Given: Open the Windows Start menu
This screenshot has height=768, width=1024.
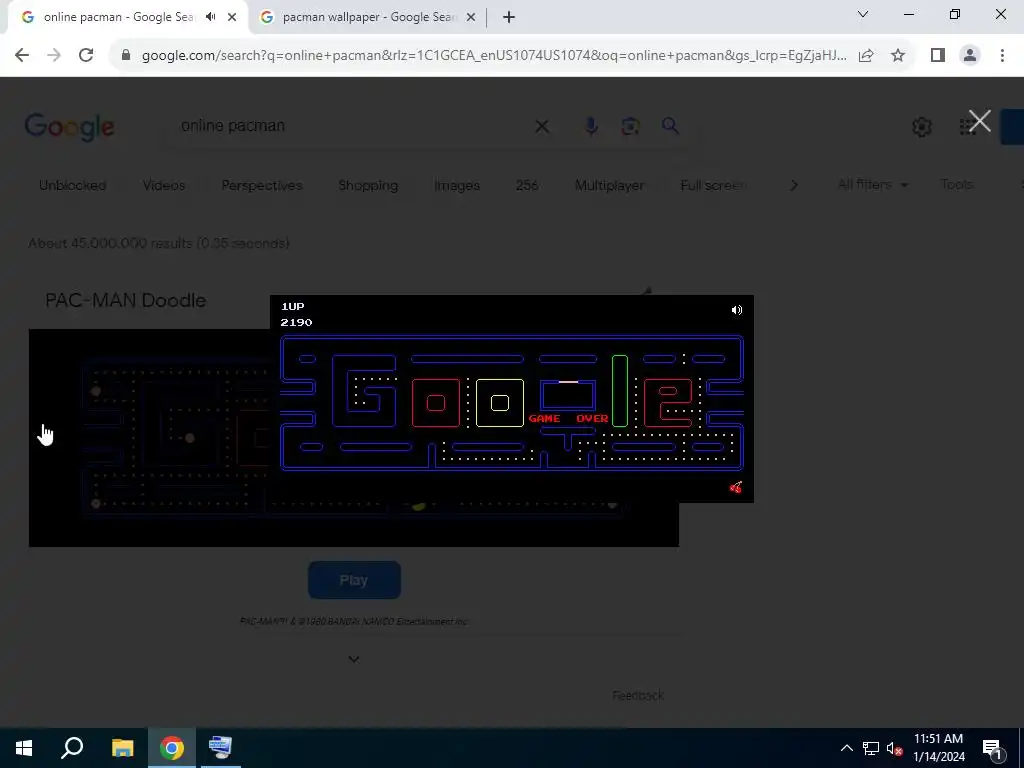Looking at the screenshot, I should [x=24, y=748].
